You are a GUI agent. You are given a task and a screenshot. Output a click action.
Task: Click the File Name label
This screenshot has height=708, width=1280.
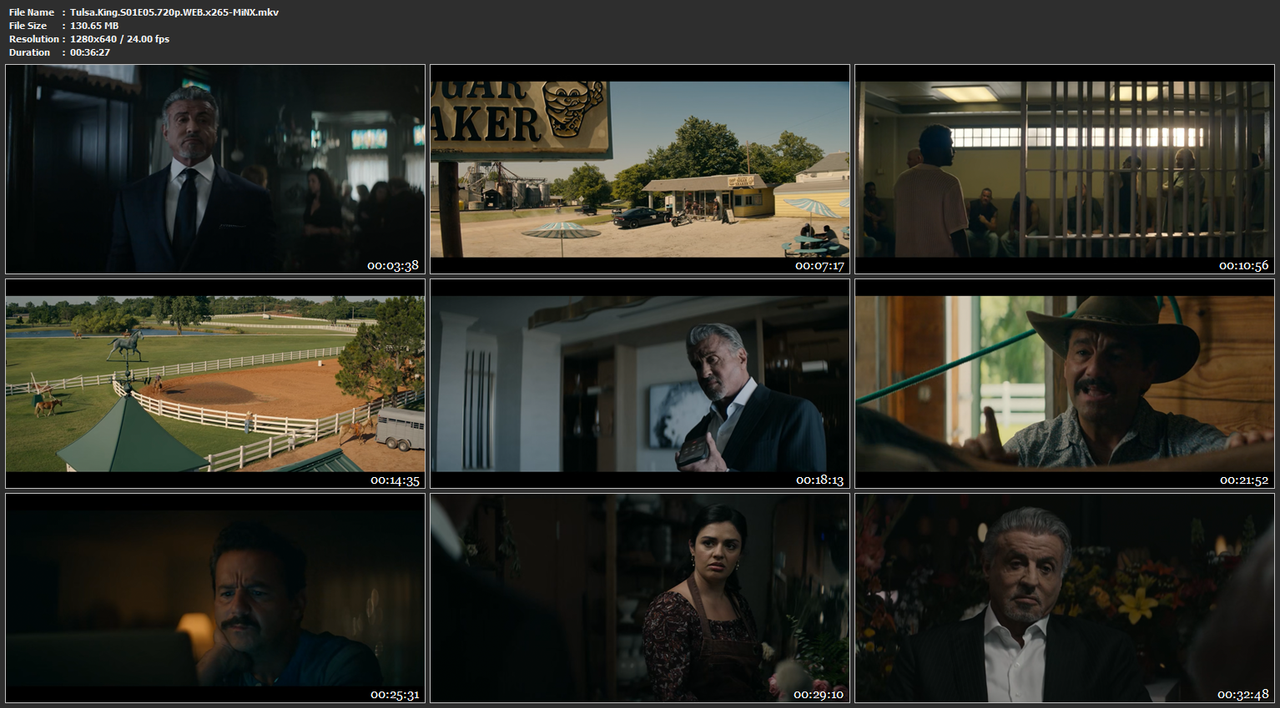point(31,12)
